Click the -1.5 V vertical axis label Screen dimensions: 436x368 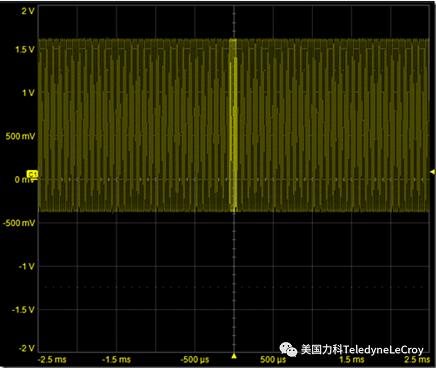[23, 310]
